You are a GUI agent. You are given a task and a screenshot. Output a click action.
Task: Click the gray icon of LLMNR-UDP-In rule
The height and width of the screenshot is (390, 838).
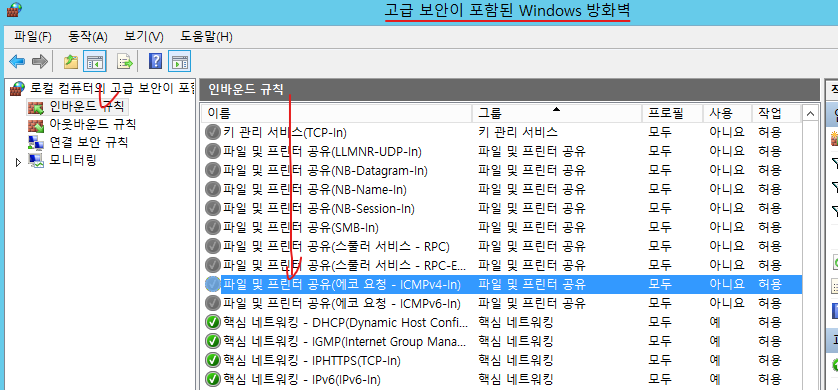click(x=213, y=151)
